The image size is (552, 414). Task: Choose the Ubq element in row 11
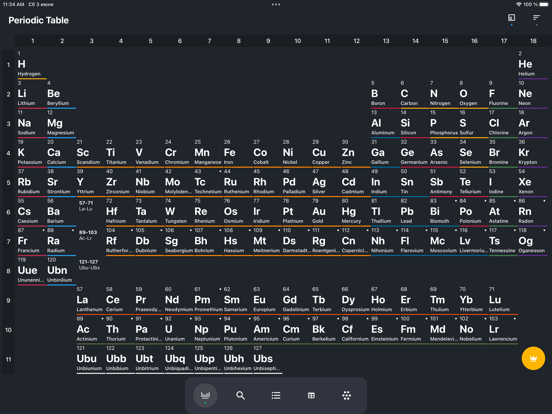[179, 360]
